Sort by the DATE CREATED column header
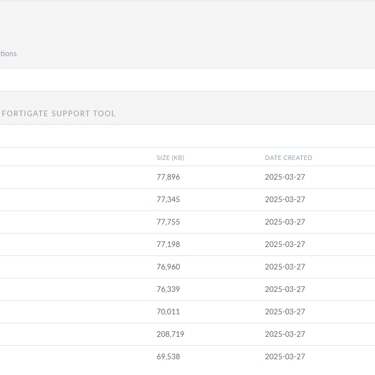This screenshot has width=375, height=375. coord(288,158)
